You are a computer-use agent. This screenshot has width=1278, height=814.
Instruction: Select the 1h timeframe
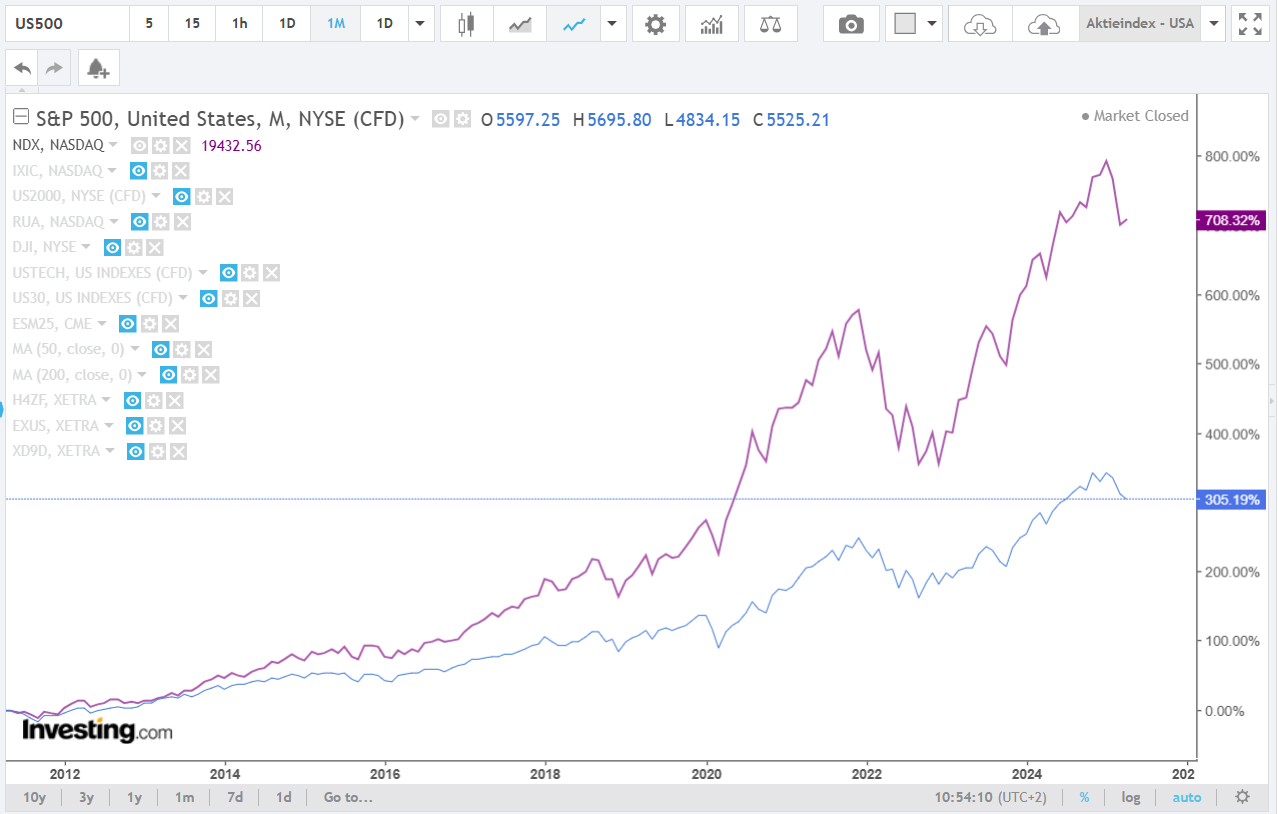(239, 24)
